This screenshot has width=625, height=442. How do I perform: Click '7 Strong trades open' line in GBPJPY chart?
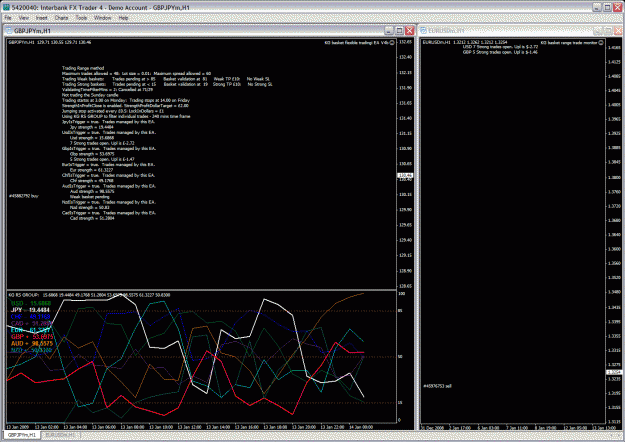point(102,143)
